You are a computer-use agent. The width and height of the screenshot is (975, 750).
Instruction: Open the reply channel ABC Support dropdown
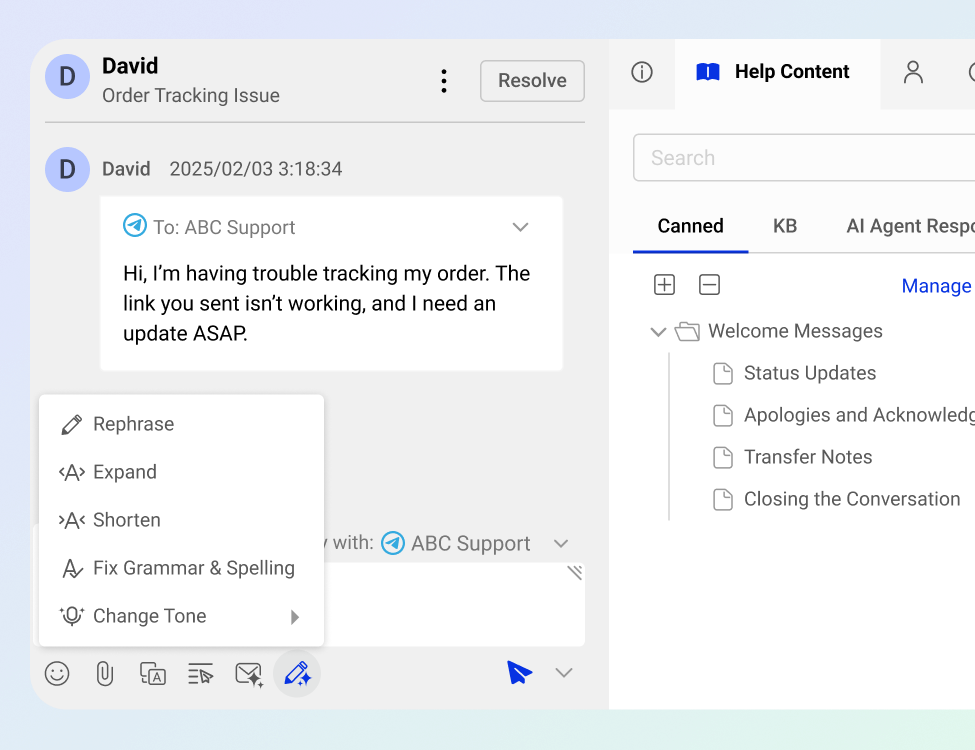pos(561,543)
